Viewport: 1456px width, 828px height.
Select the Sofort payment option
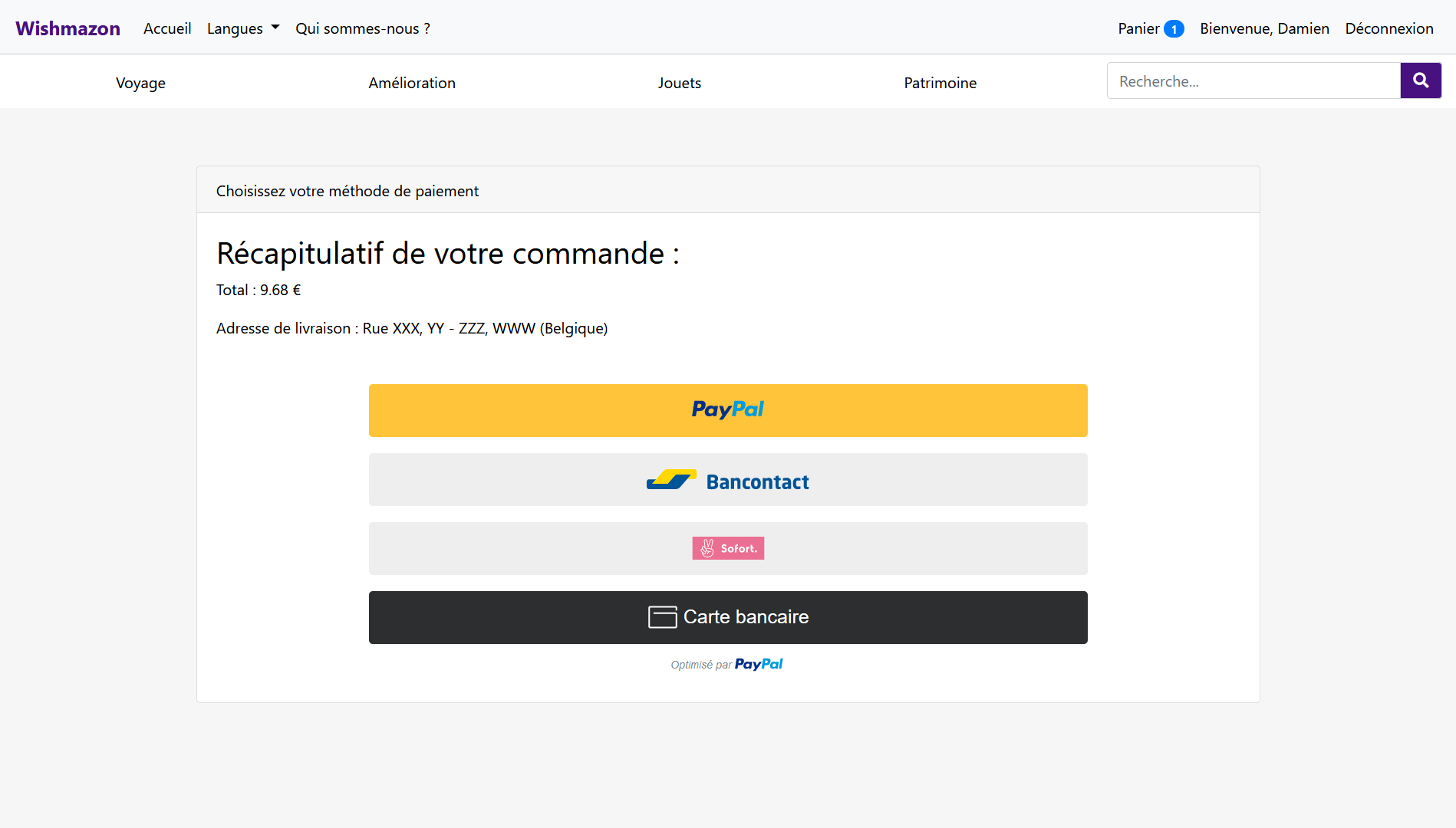[728, 548]
